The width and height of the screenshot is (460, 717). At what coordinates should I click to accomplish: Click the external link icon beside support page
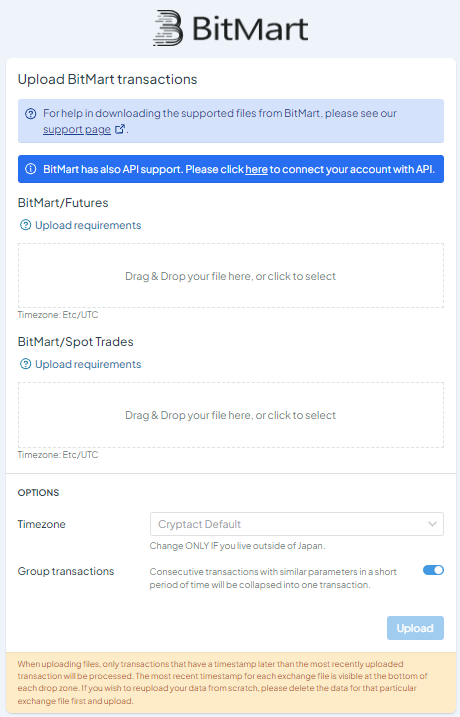120,129
